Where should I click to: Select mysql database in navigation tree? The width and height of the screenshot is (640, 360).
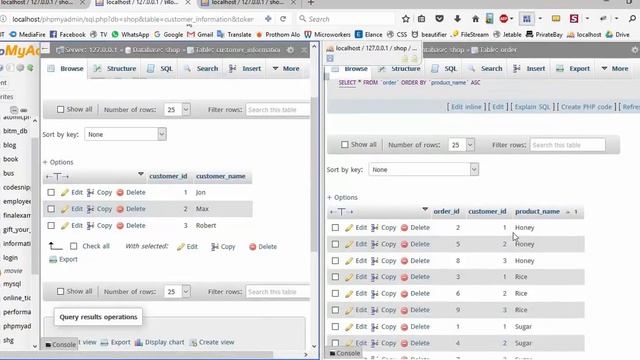coord(12,284)
